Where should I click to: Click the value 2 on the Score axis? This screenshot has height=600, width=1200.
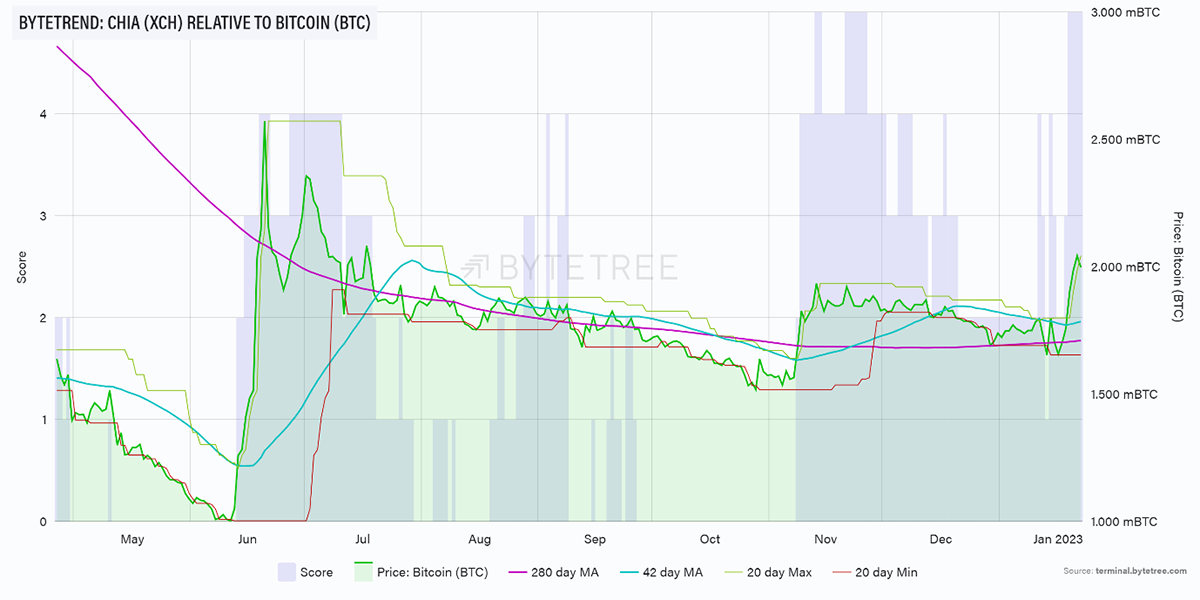(x=43, y=318)
